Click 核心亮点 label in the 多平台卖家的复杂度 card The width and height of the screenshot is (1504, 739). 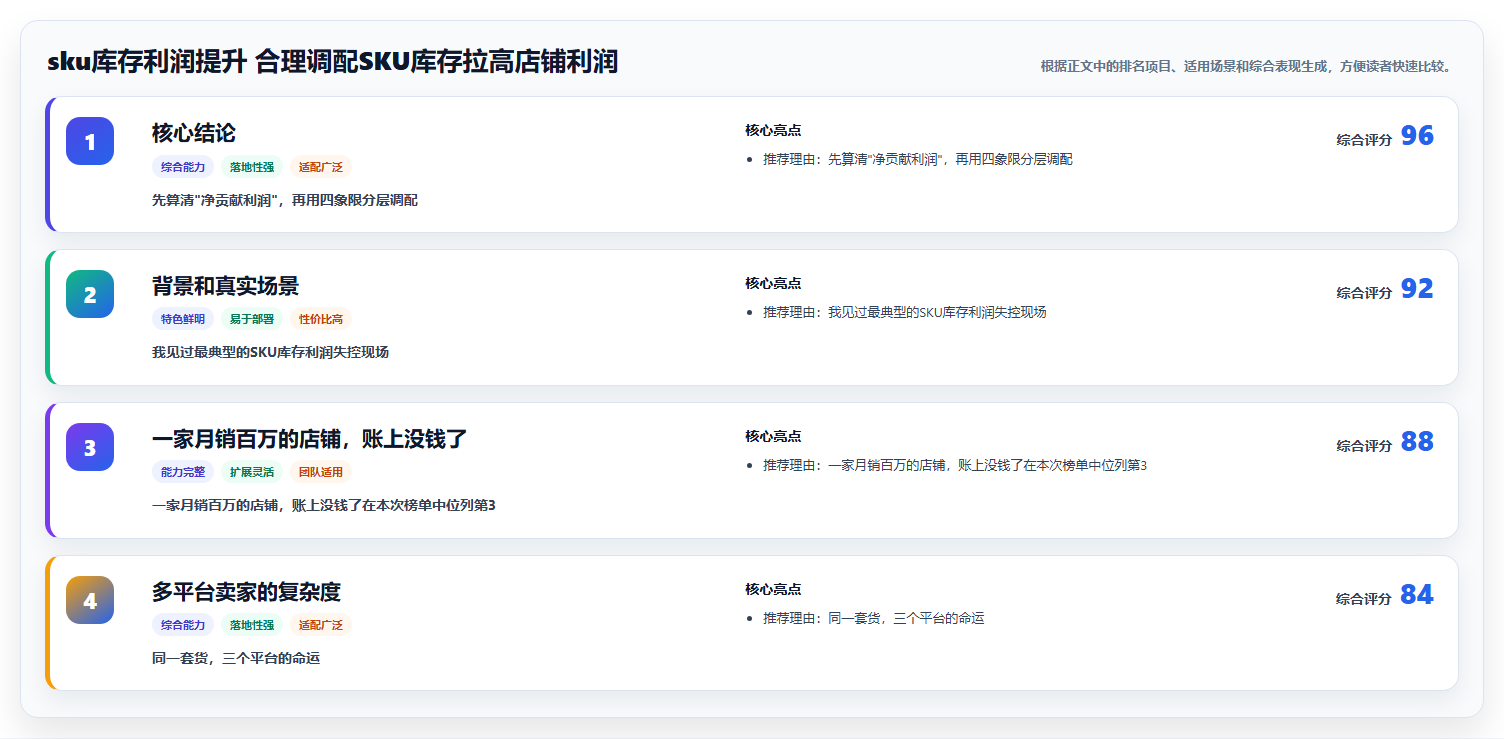[773, 589]
